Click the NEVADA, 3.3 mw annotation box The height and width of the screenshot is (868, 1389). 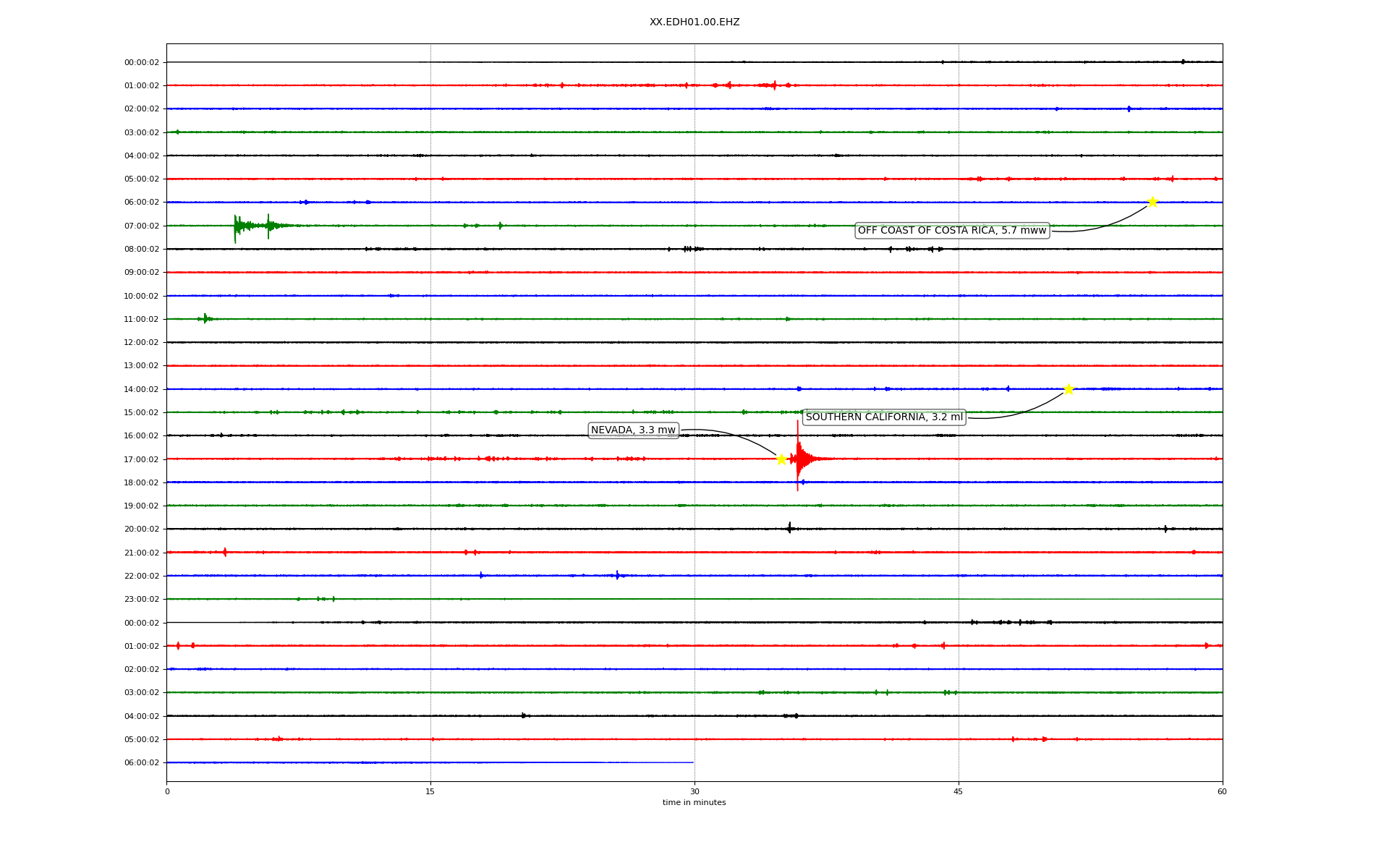coord(633,430)
